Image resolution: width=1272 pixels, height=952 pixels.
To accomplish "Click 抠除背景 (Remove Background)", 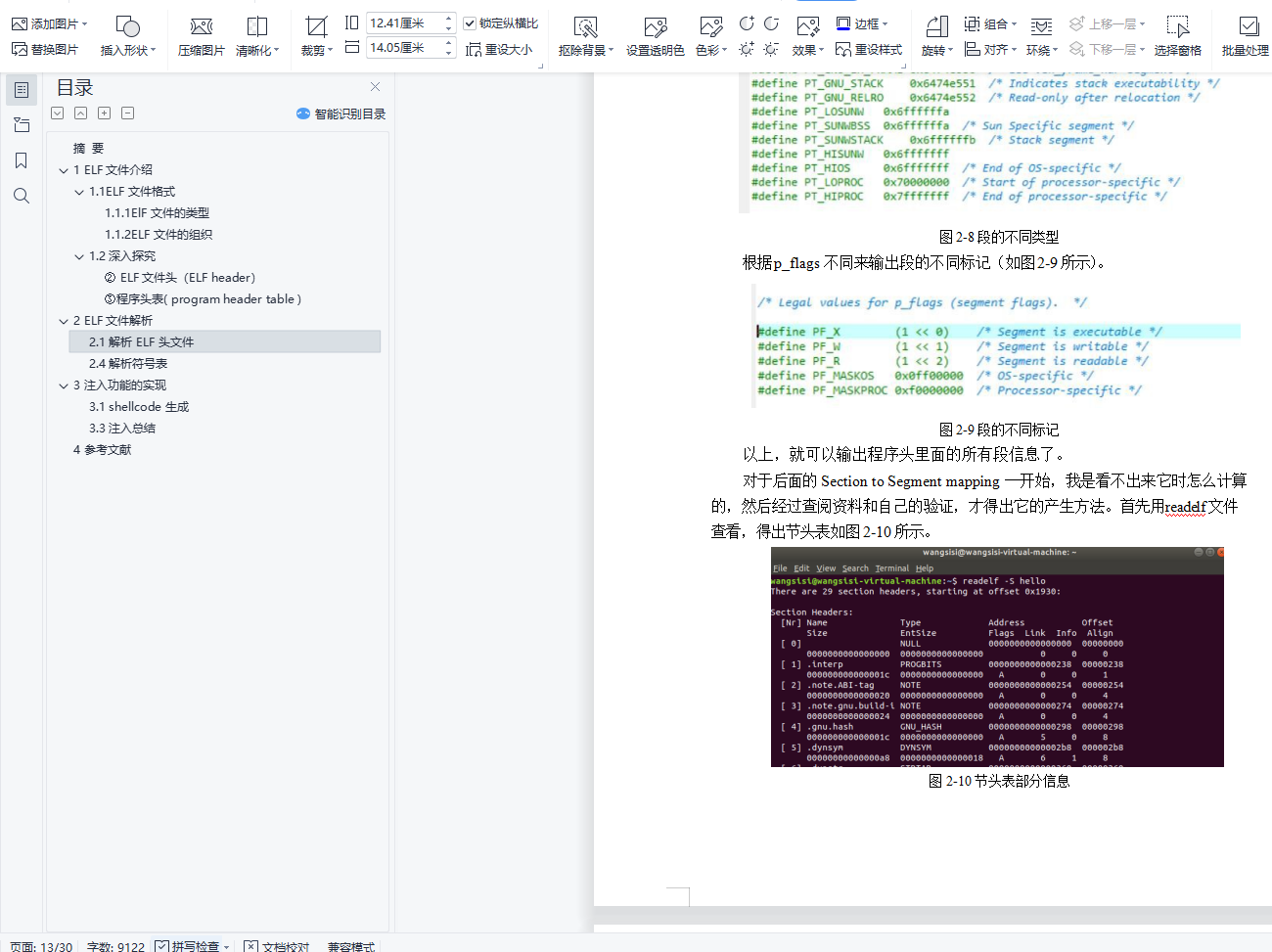I will pyautogui.click(x=585, y=36).
